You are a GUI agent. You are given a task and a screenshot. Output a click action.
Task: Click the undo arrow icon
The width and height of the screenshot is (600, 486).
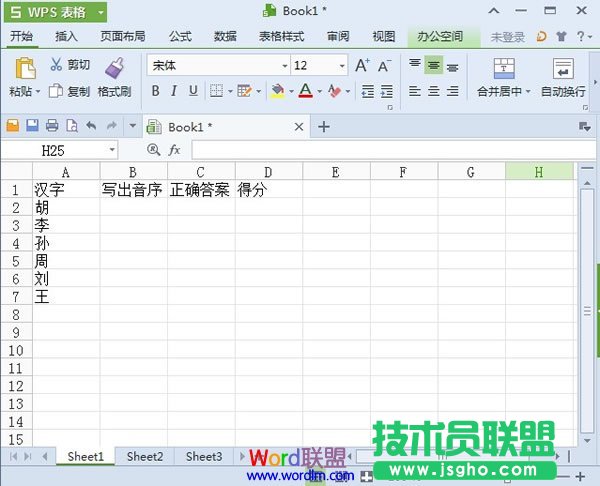(x=91, y=126)
